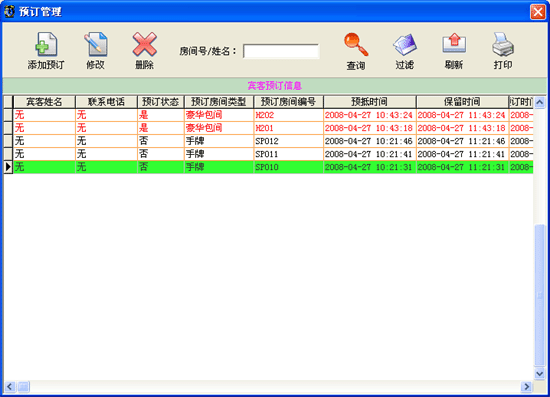Click the red X 删除 delete icon

(145, 44)
